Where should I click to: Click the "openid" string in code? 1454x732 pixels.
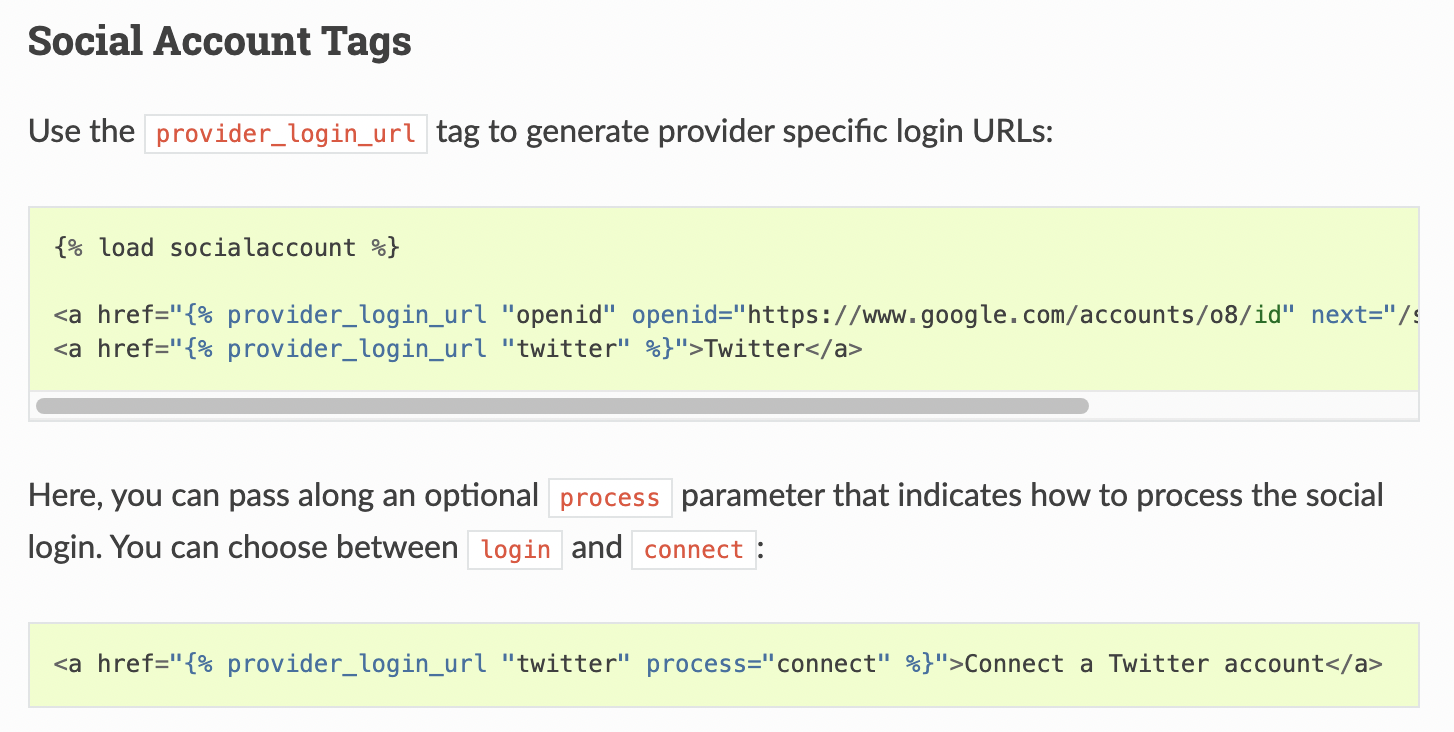click(x=559, y=316)
